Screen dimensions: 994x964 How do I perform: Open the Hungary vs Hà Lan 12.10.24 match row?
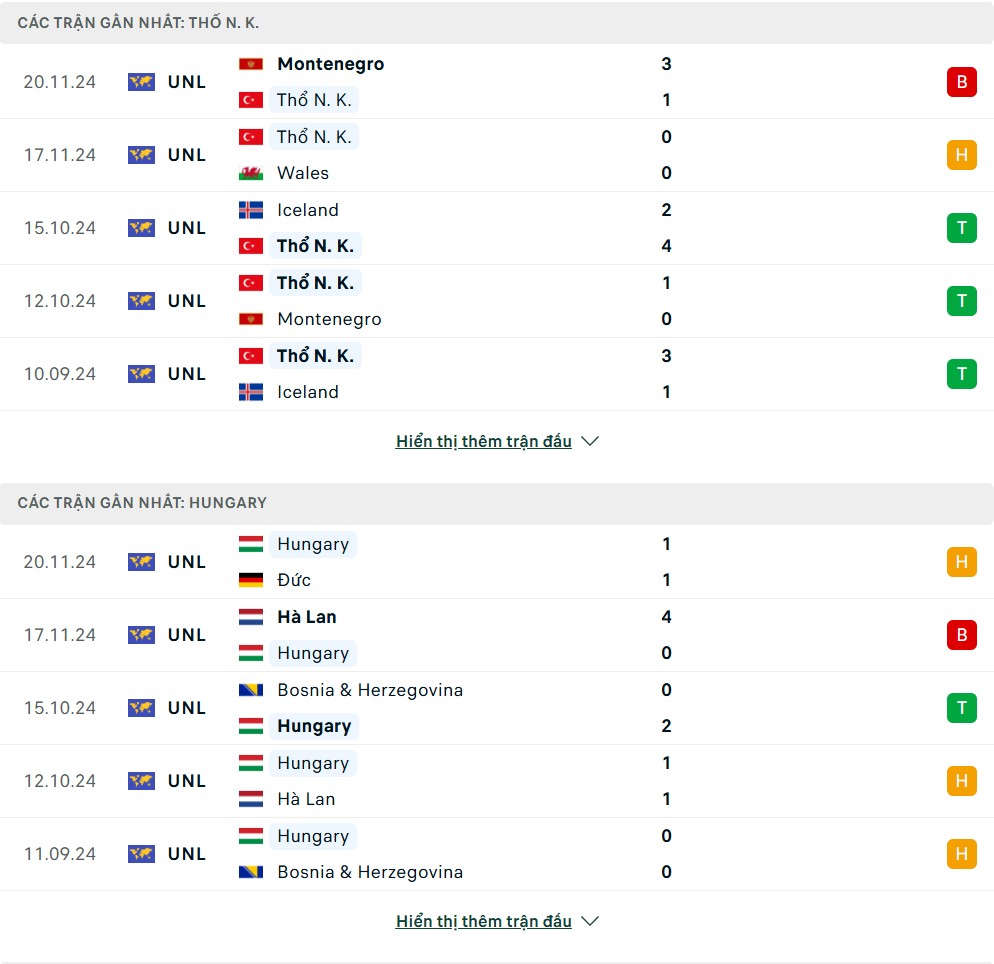pos(497,781)
